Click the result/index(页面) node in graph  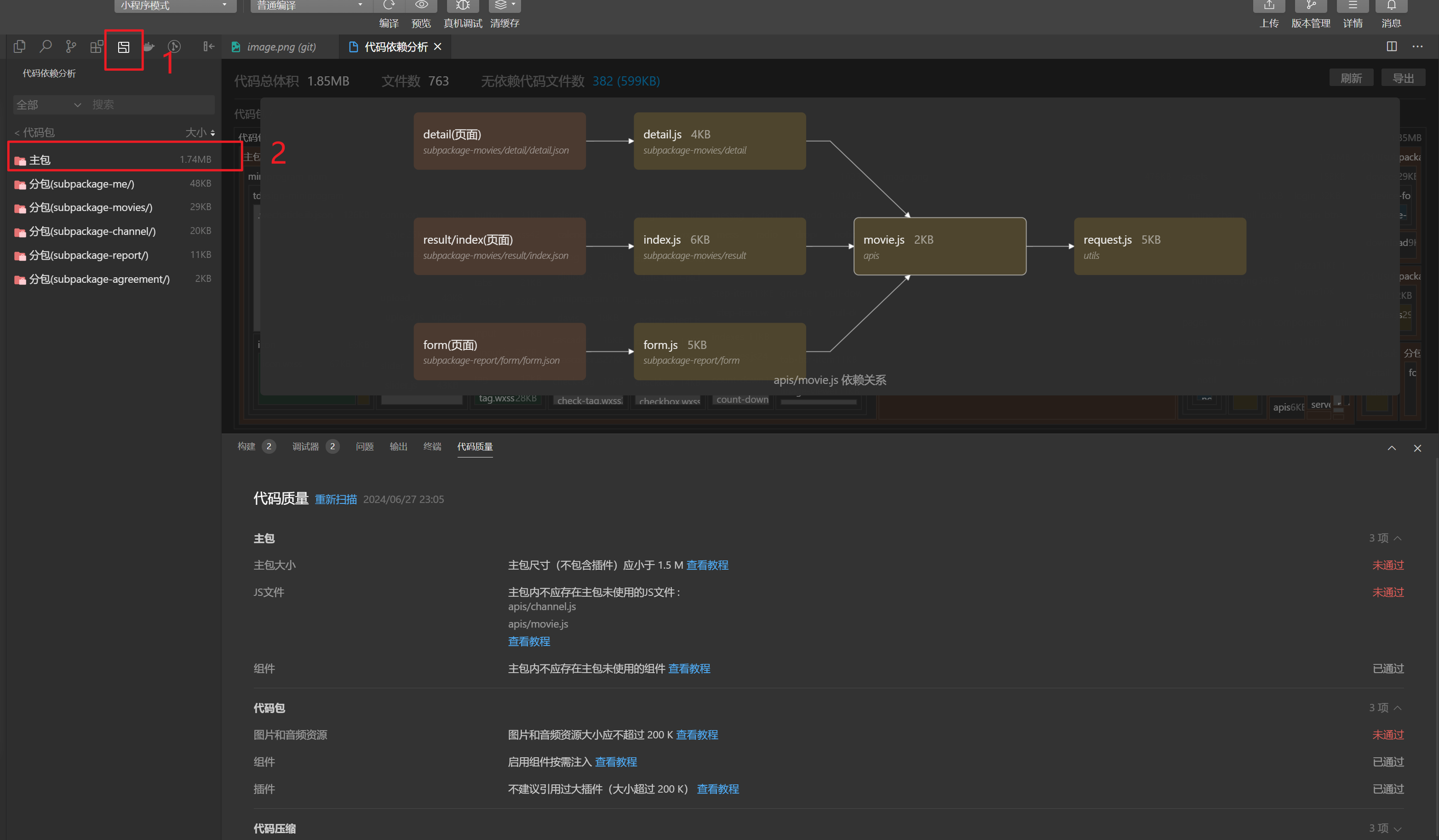[x=499, y=246]
